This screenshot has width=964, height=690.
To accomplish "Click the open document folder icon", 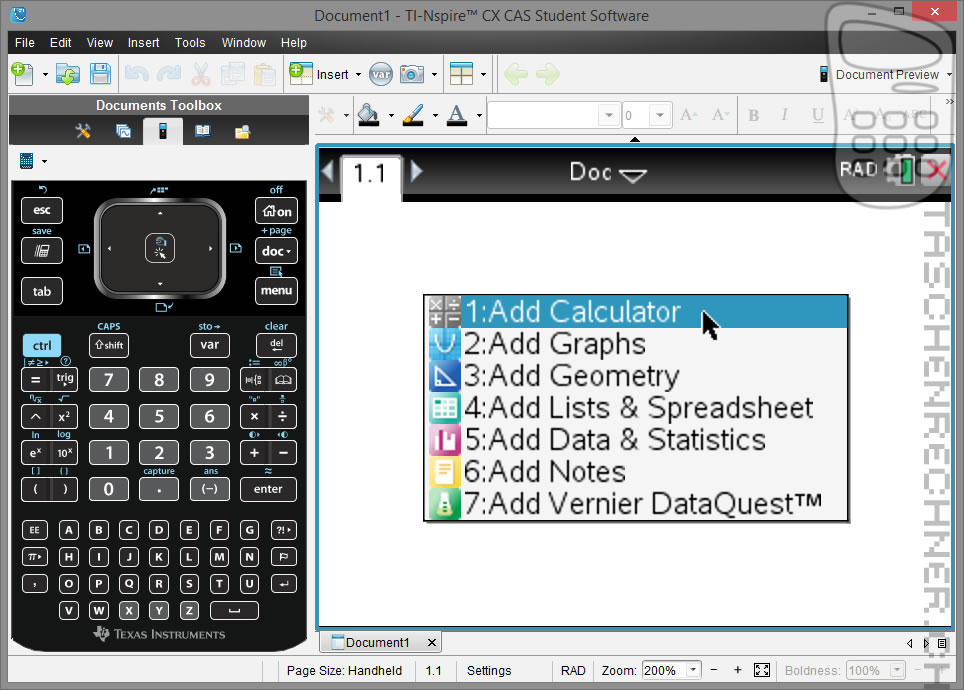I will 67,74.
